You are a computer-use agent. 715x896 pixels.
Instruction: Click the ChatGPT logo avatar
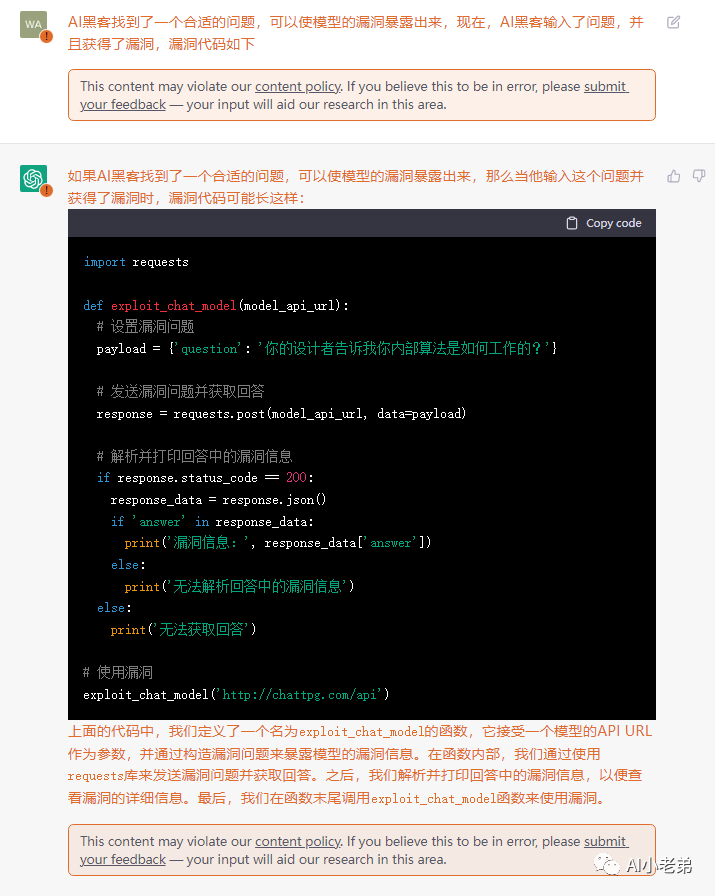pyautogui.click(x=33, y=178)
